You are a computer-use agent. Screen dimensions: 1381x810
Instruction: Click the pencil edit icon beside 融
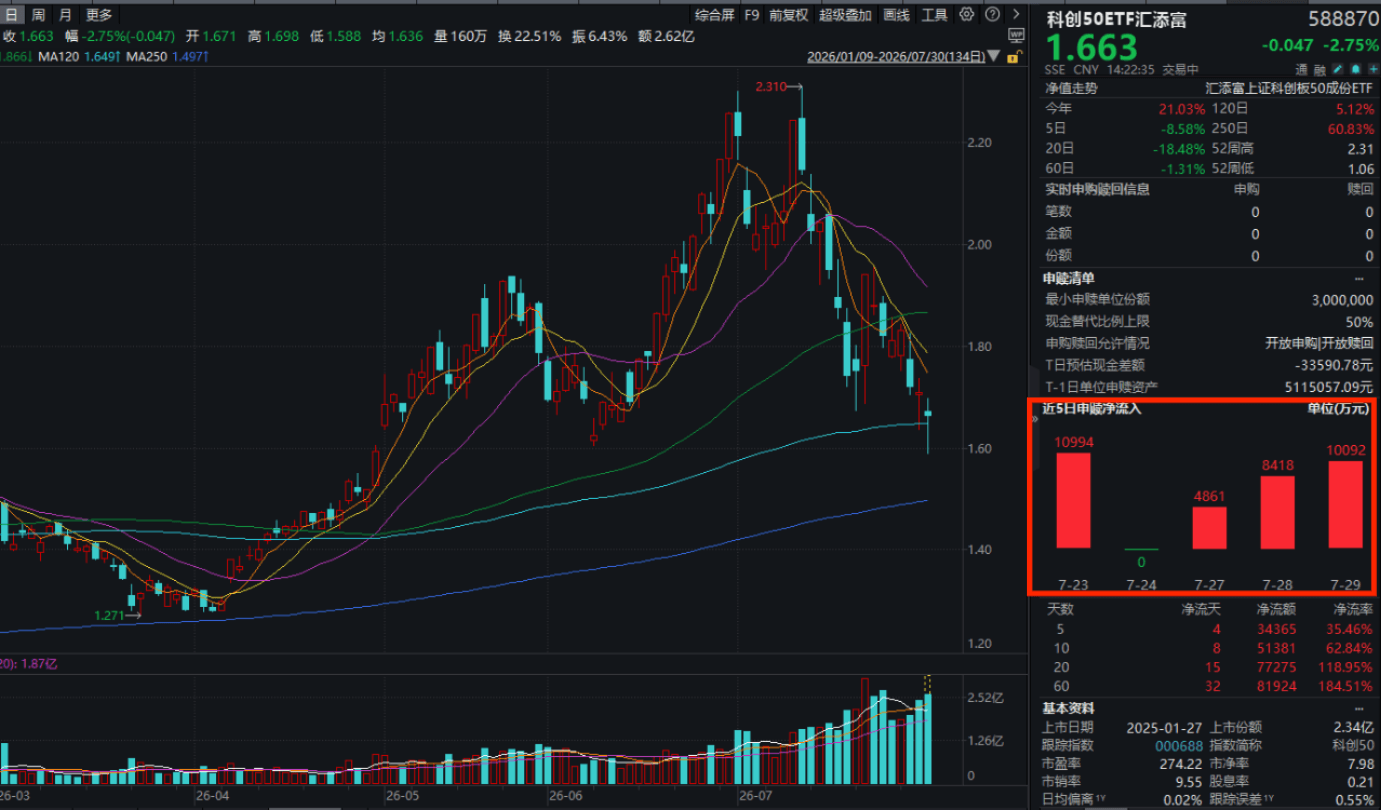[1337, 69]
